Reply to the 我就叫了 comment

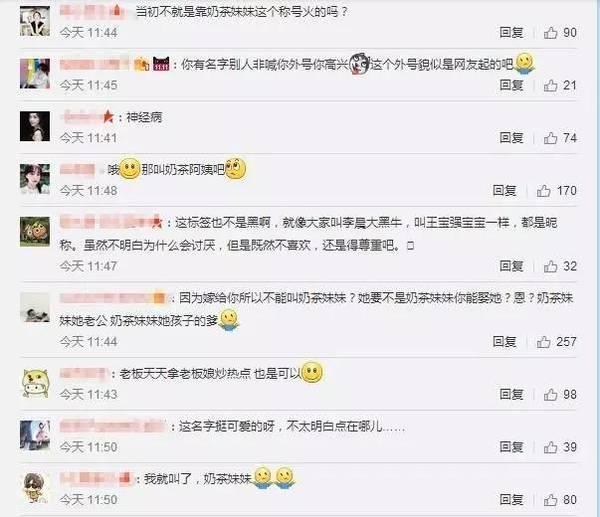pos(512,499)
